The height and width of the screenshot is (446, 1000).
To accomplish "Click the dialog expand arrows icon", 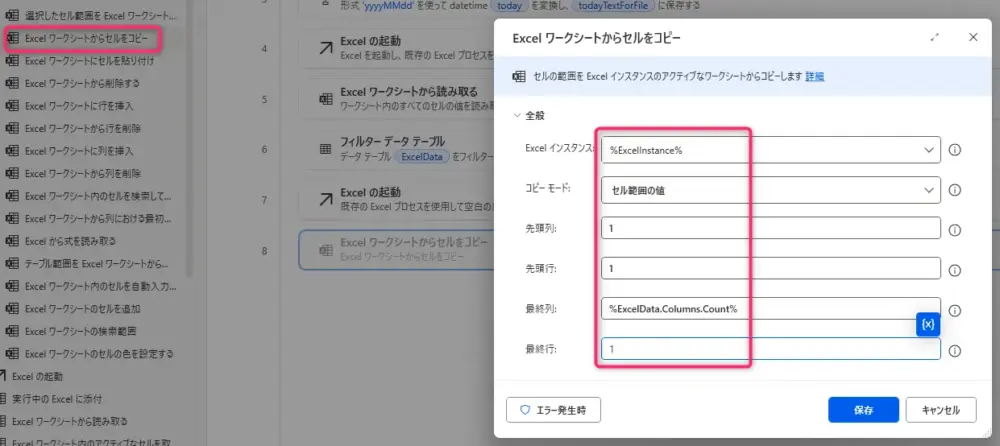I will tap(935, 37).
